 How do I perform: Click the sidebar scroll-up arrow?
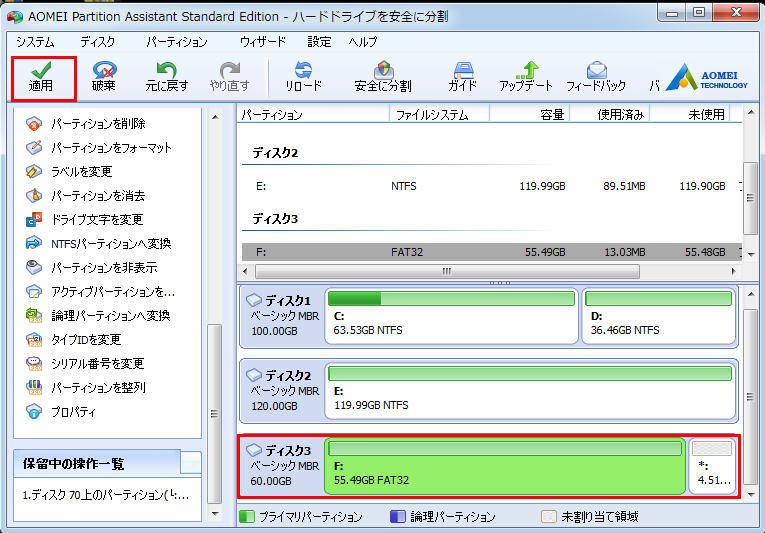[x=215, y=117]
